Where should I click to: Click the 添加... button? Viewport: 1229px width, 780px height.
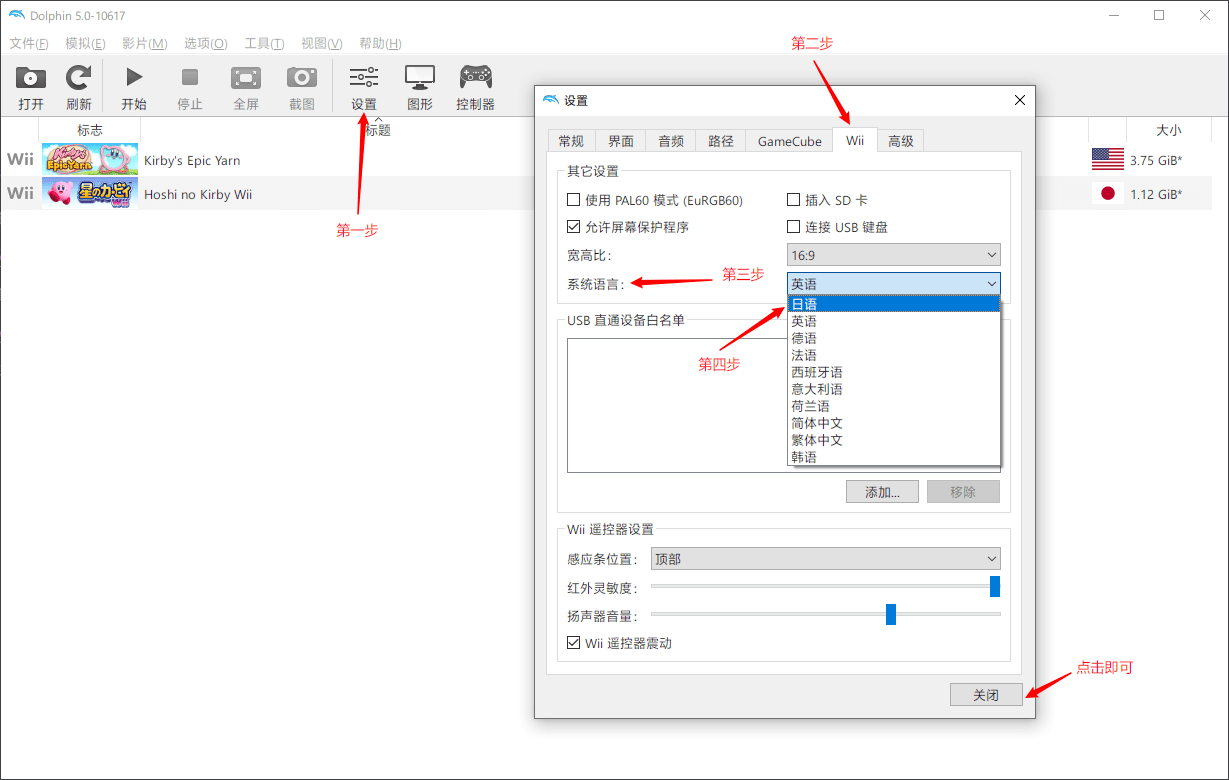pyautogui.click(x=882, y=492)
